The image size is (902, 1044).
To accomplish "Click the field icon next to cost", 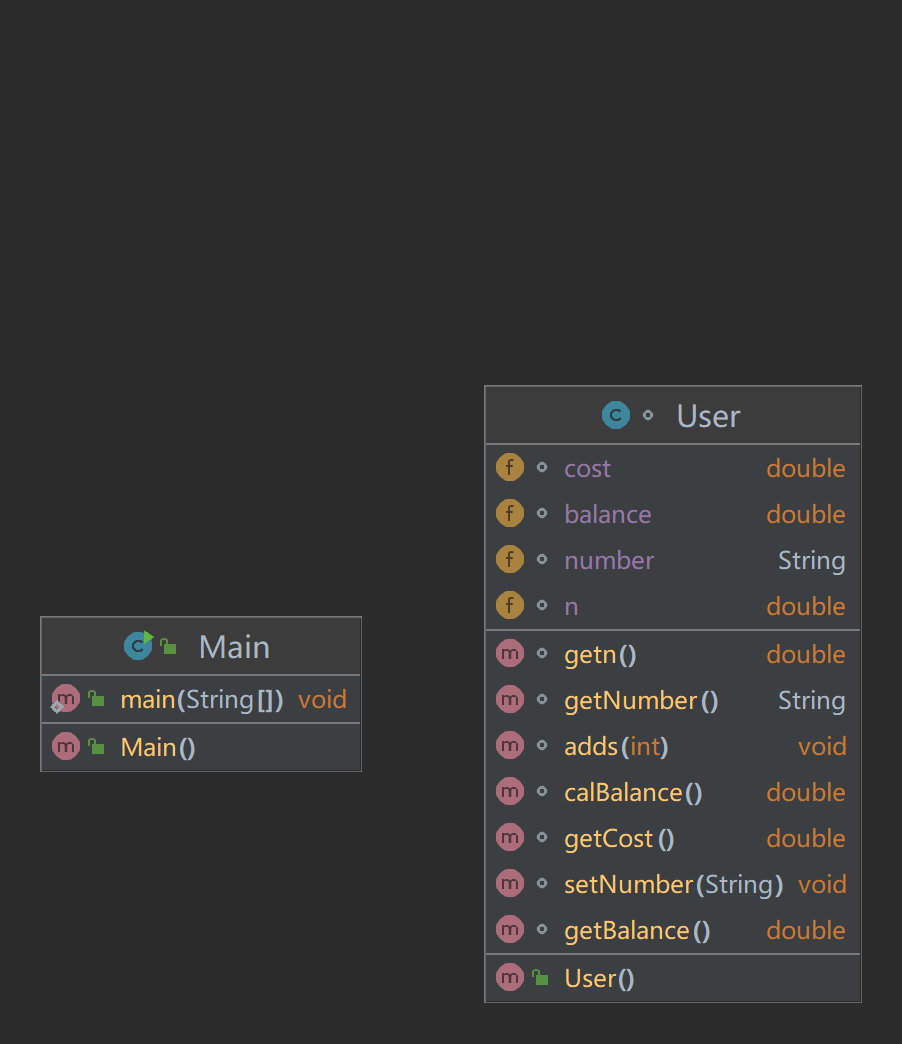I will pyautogui.click(x=510, y=468).
